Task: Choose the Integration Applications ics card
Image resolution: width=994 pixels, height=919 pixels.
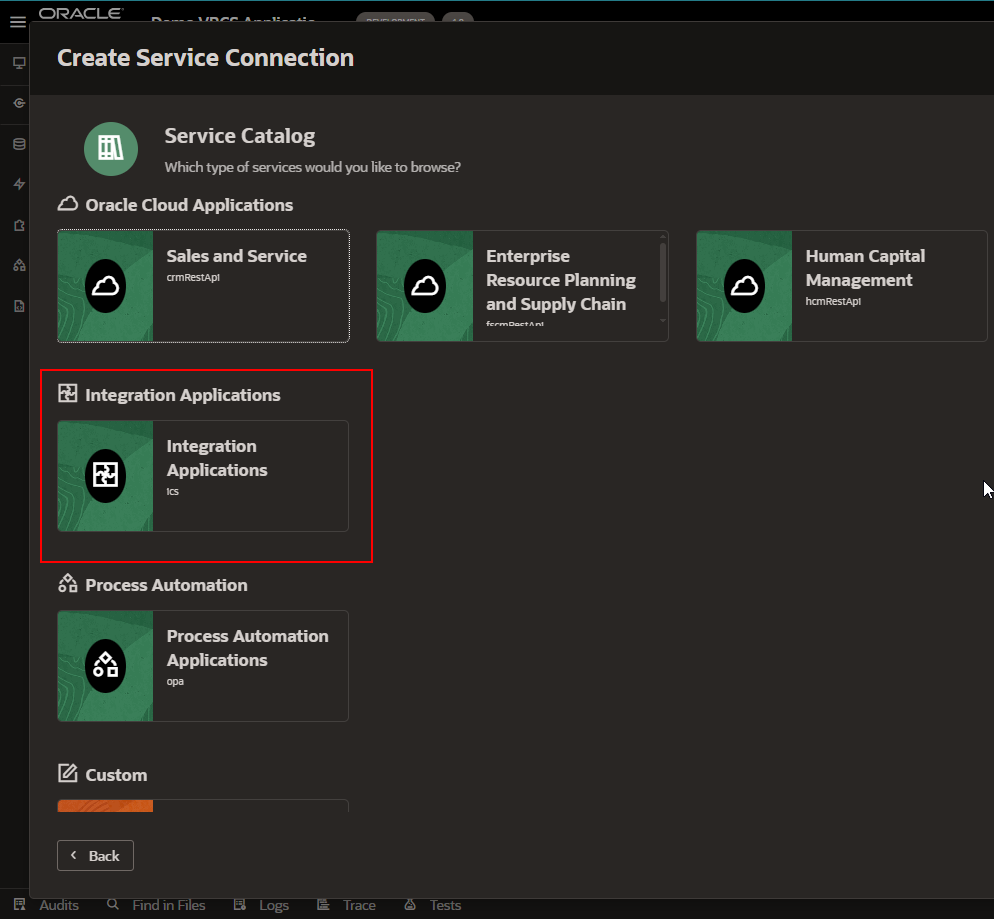Action: coord(203,476)
